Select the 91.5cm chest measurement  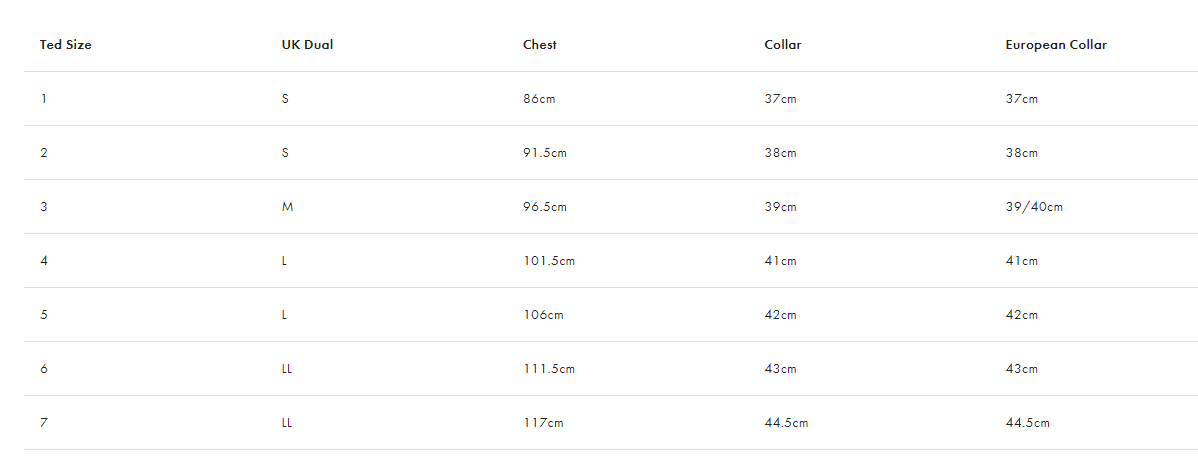pos(546,153)
